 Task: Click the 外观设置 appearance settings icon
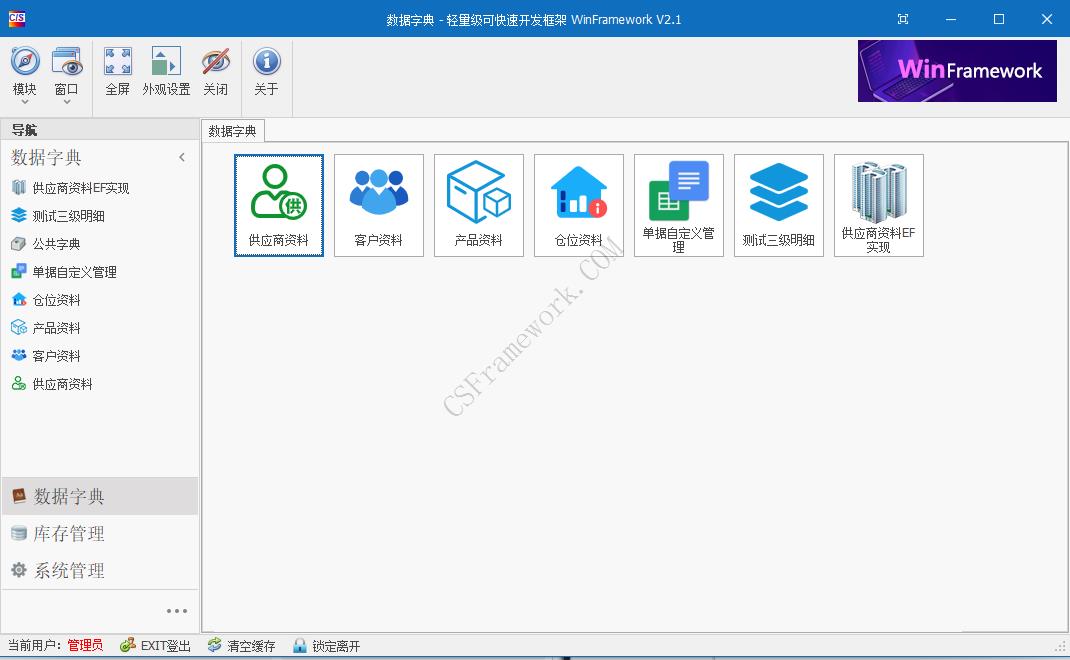[166, 70]
